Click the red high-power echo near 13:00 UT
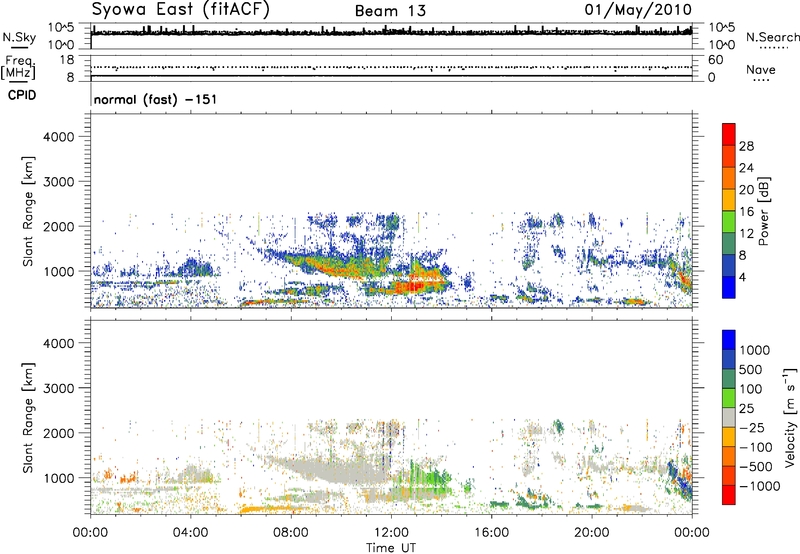 (x=412, y=286)
